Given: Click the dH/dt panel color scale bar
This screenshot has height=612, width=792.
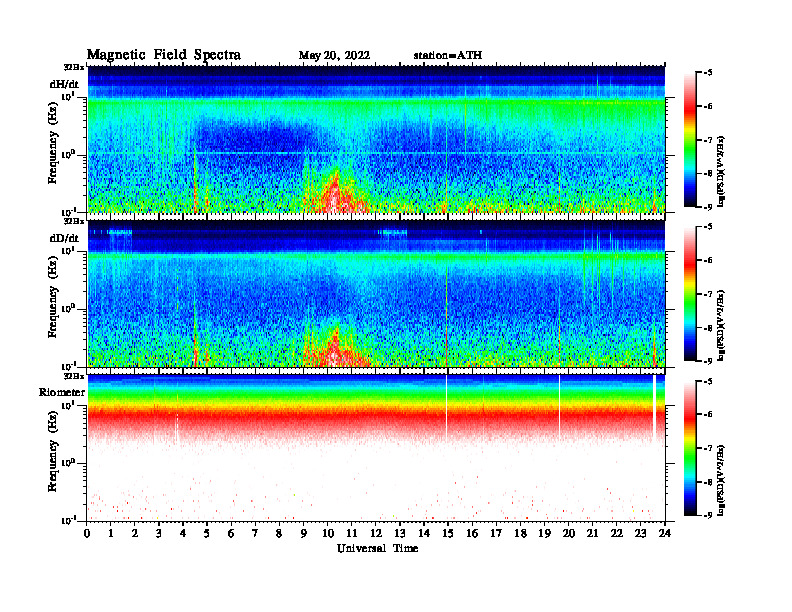Looking at the screenshot, I should (x=689, y=140).
